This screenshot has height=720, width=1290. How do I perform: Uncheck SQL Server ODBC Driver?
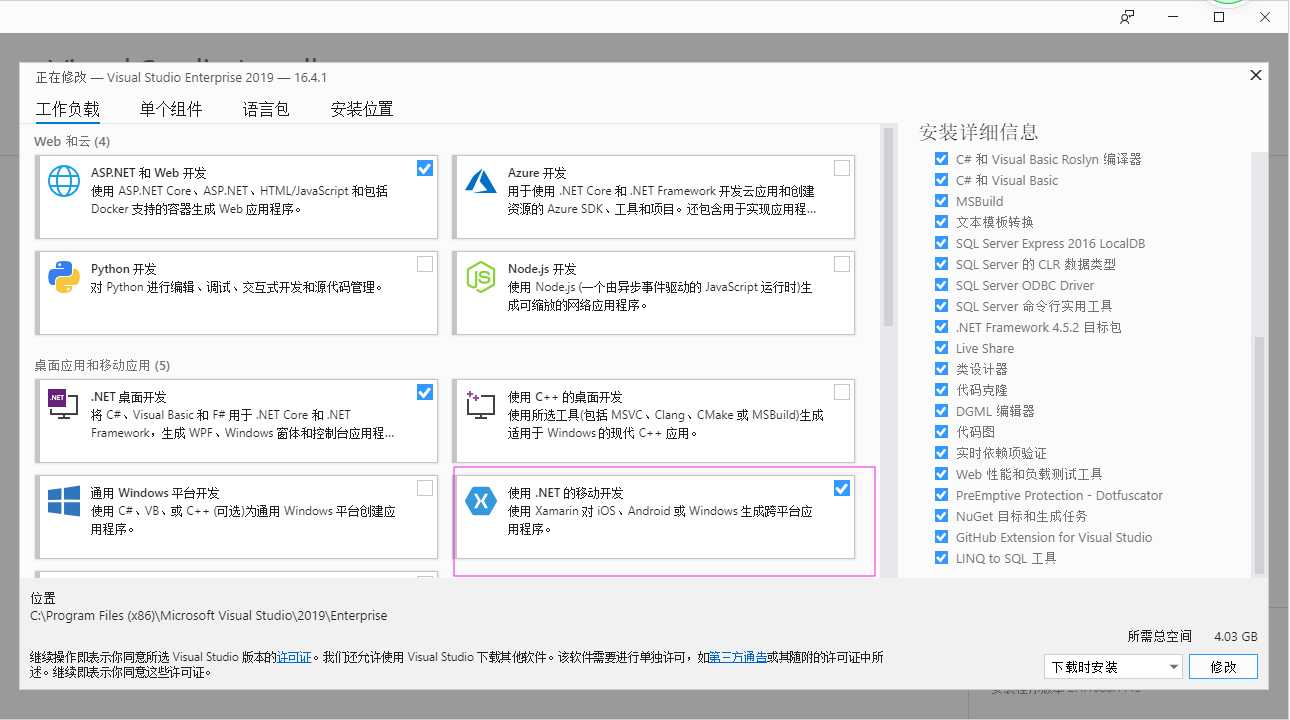(x=941, y=285)
